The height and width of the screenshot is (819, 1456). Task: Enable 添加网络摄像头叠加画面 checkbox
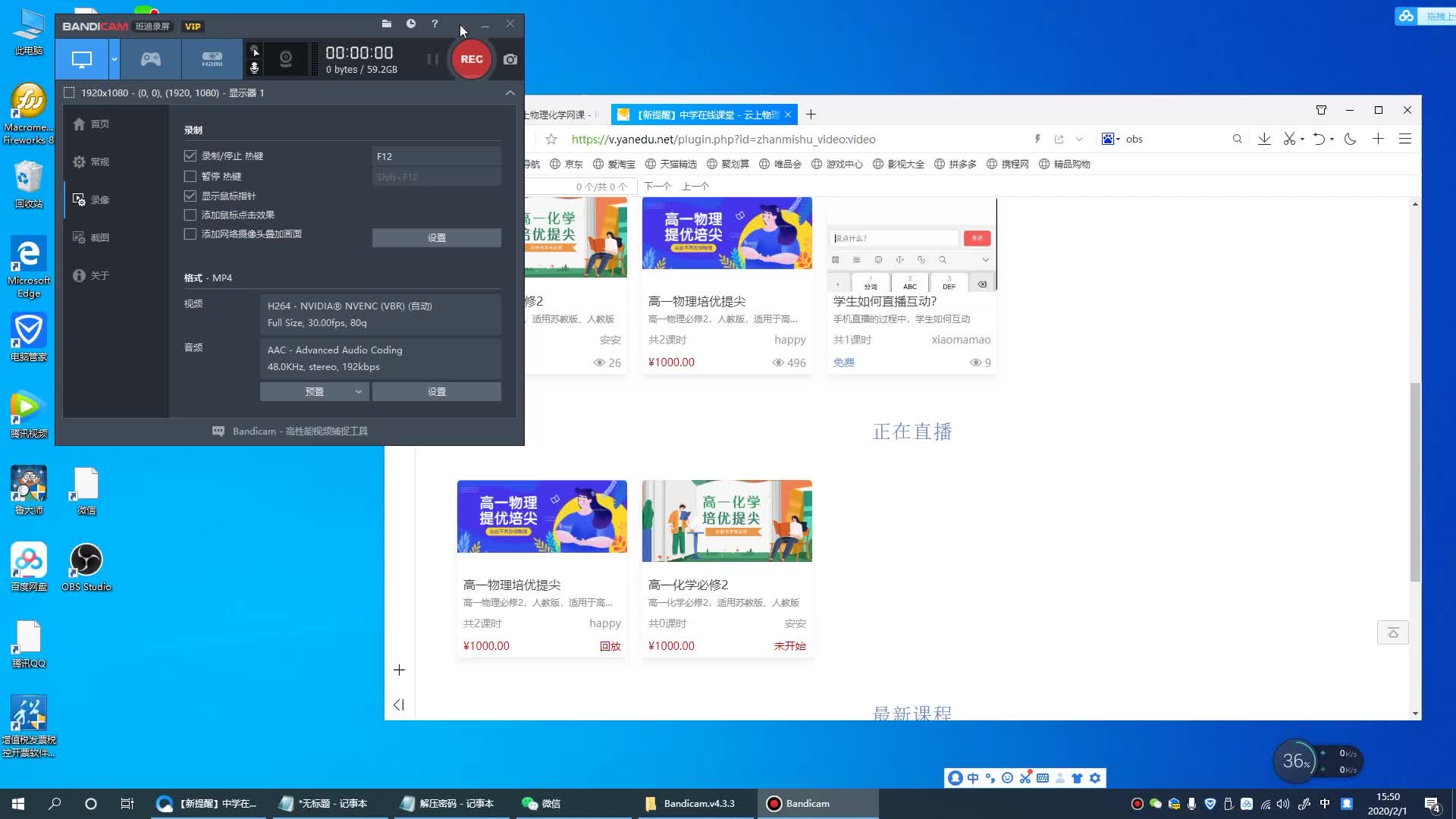190,234
